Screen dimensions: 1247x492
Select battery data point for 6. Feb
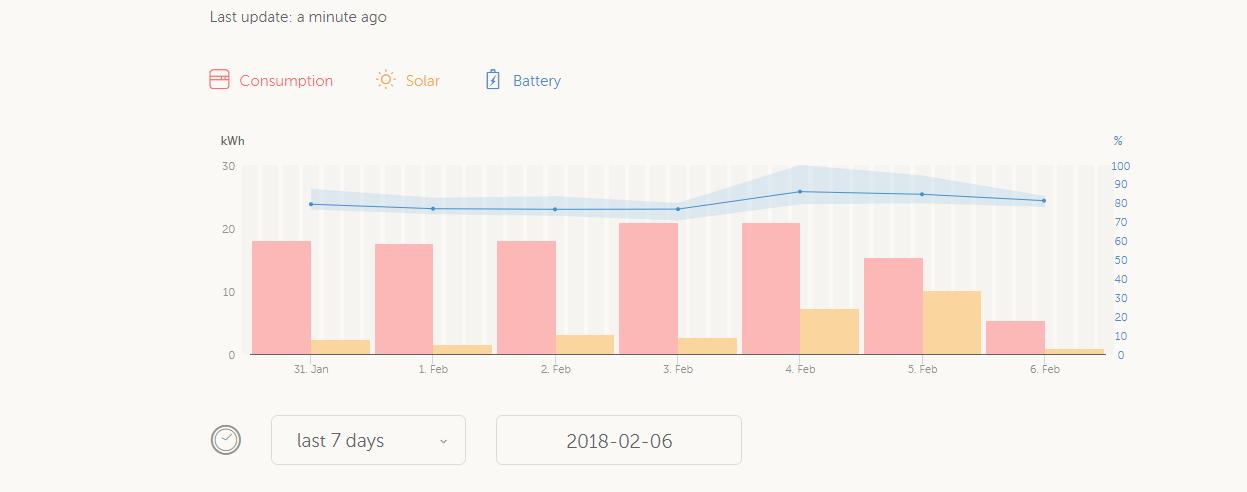(1044, 201)
